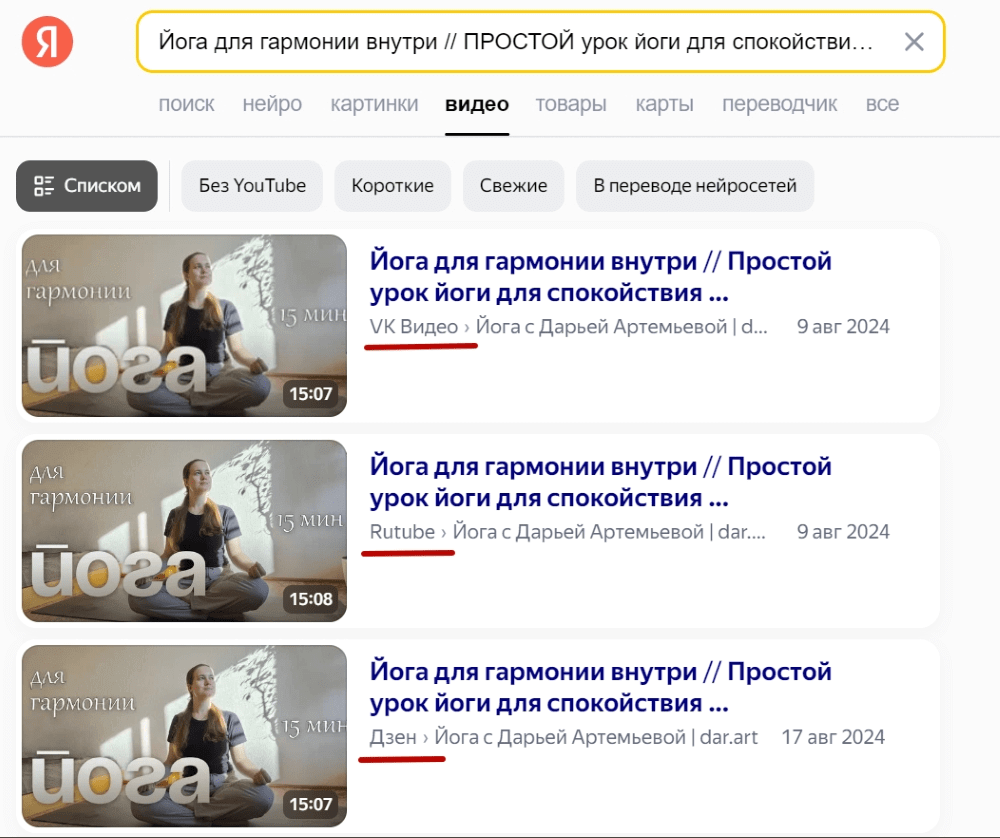
Task: Open the Дзен video title link
Action: coord(600,687)
